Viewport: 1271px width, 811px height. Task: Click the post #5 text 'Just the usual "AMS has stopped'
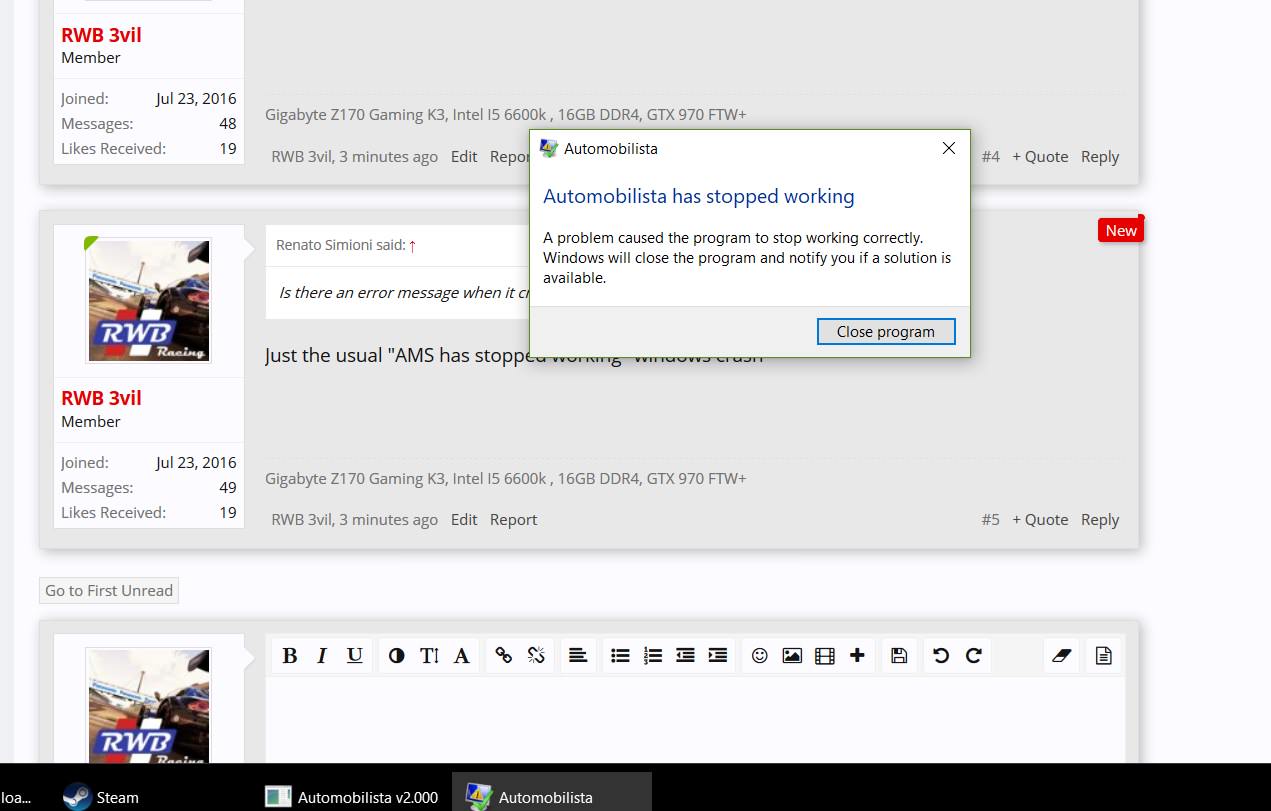(397, 355)
